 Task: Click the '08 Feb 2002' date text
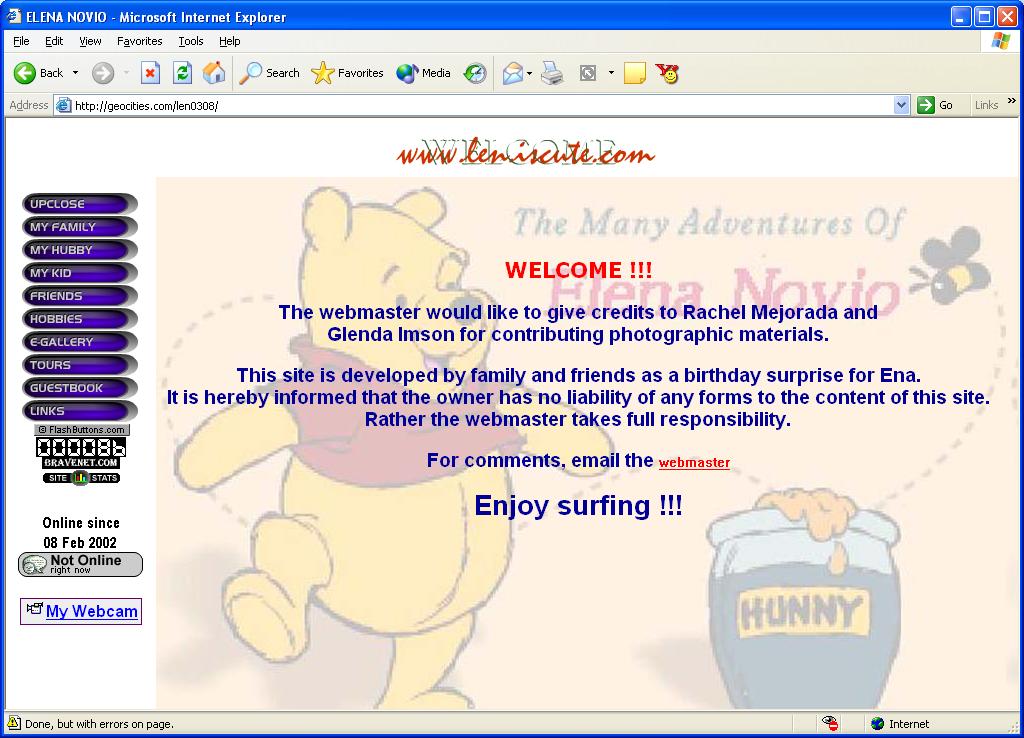[x=80, y=543]
